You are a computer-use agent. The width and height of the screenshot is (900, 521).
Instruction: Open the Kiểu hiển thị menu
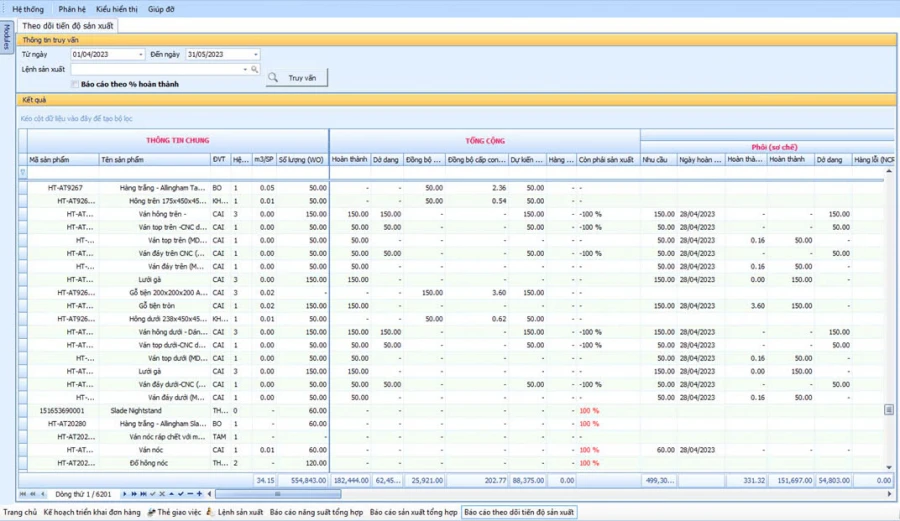pyautogui.click(x=117, y=9)
